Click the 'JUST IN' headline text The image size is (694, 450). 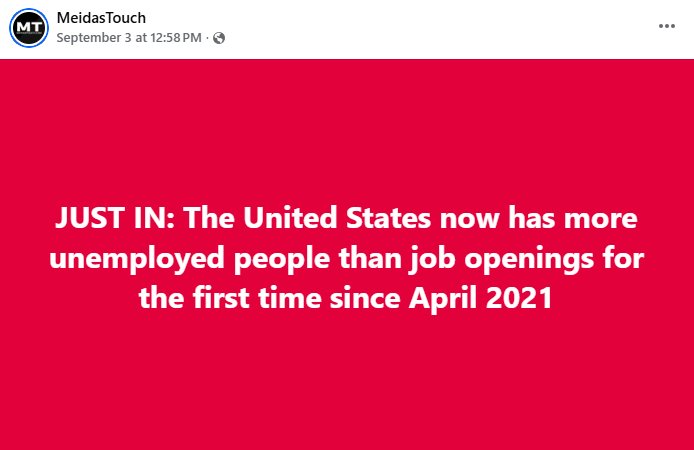pyautogui.click(x=115, y=218)
